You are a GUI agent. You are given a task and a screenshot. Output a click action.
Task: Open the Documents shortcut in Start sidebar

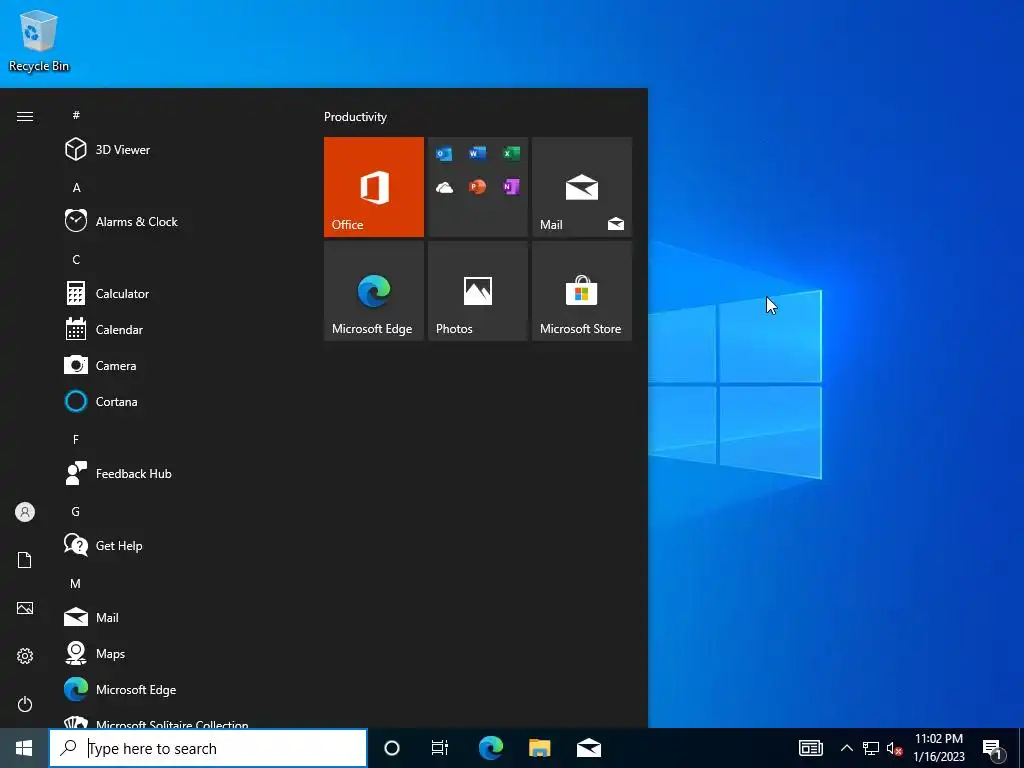[25, 560]
